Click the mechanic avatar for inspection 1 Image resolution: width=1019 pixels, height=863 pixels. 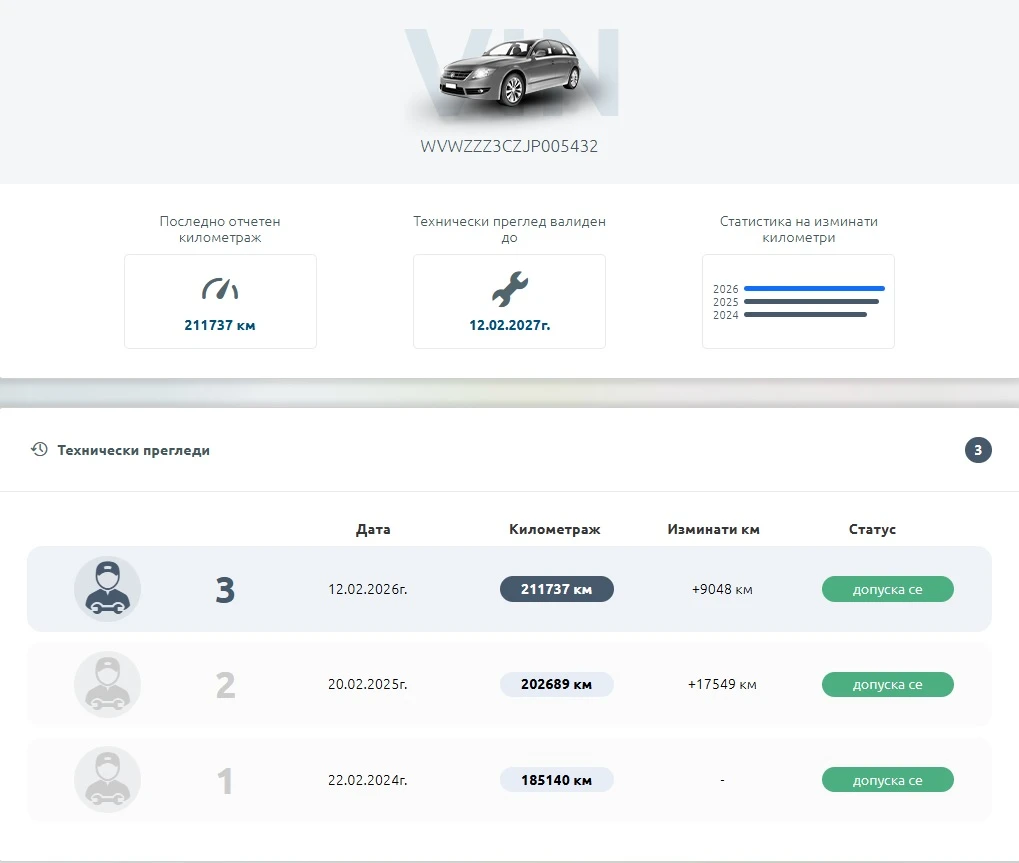[107, 779]
